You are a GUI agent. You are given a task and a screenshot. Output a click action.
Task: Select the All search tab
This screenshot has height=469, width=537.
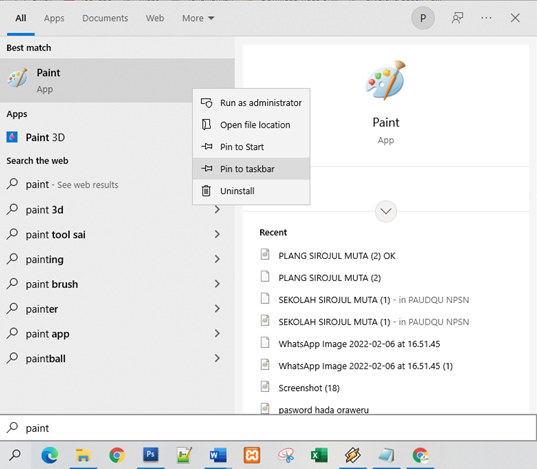coord(21,18)
